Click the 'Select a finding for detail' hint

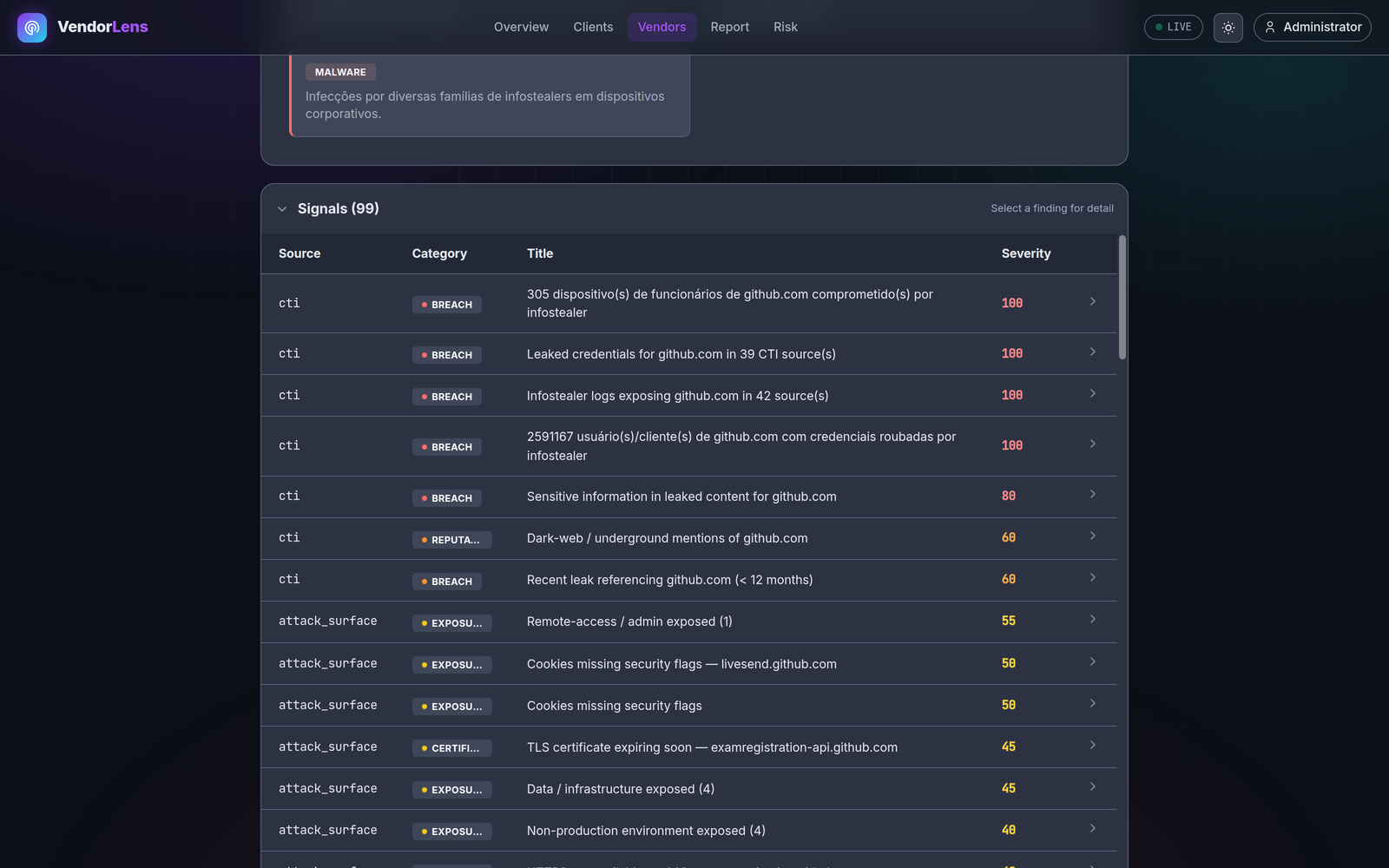coord(1052,208)
